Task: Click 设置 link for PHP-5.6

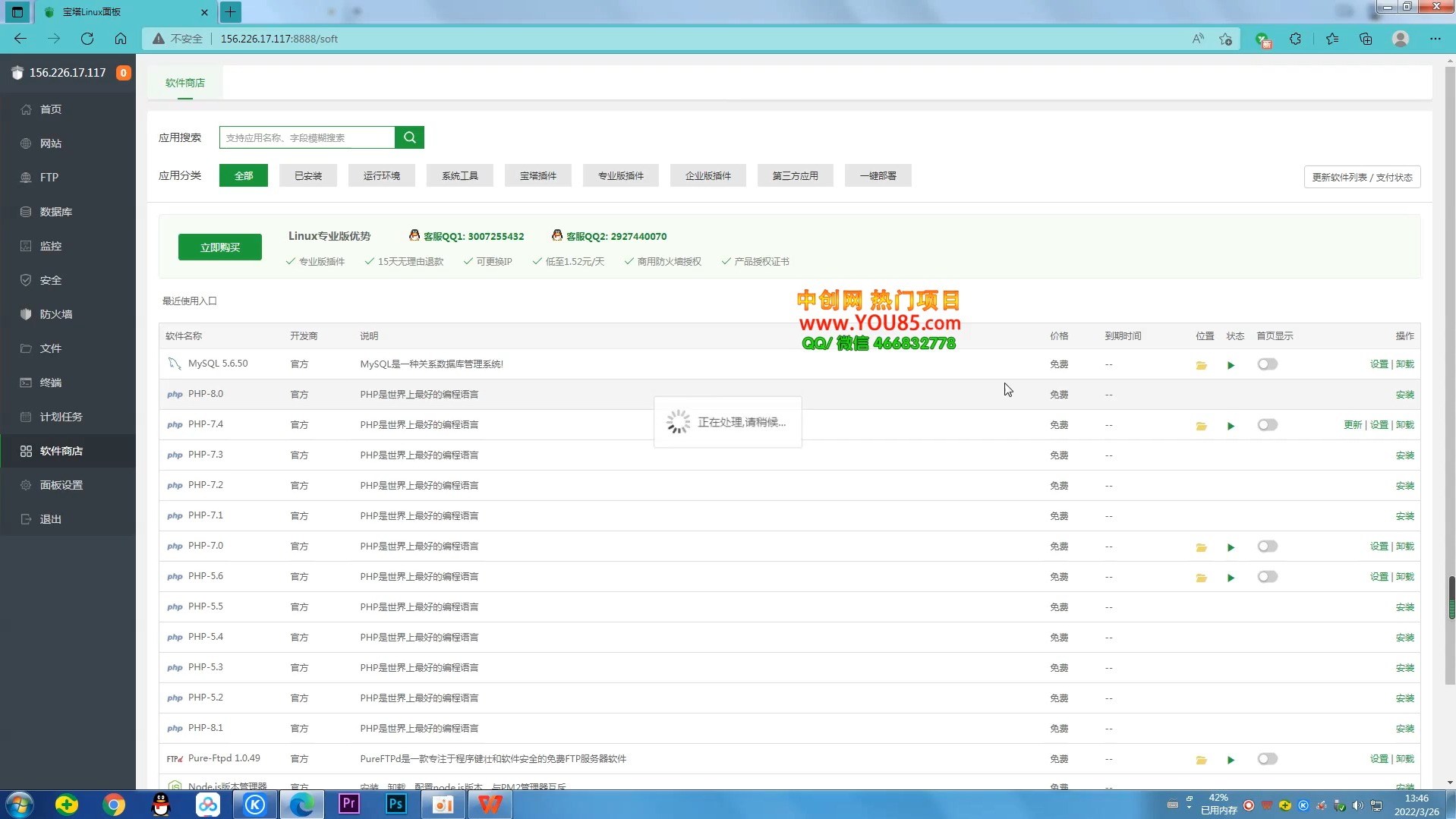Action: (1379, 577)
